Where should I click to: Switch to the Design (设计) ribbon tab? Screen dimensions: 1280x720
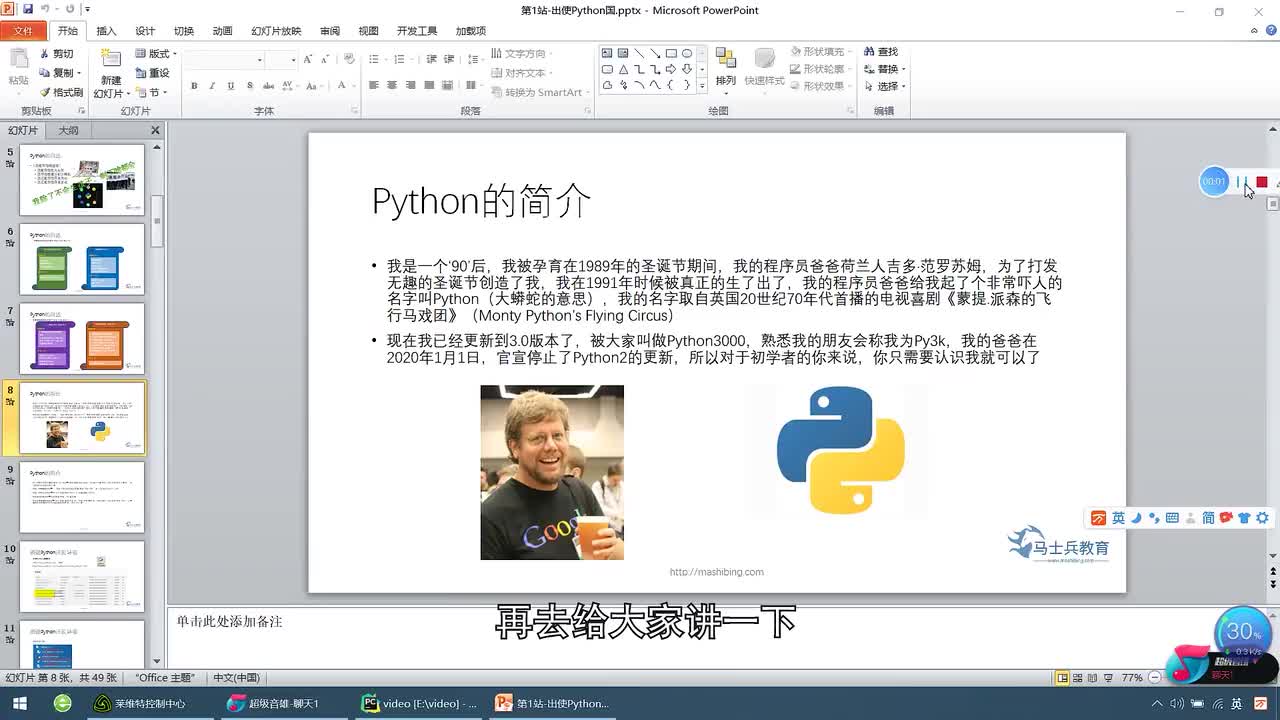click(x=145, y=31)
